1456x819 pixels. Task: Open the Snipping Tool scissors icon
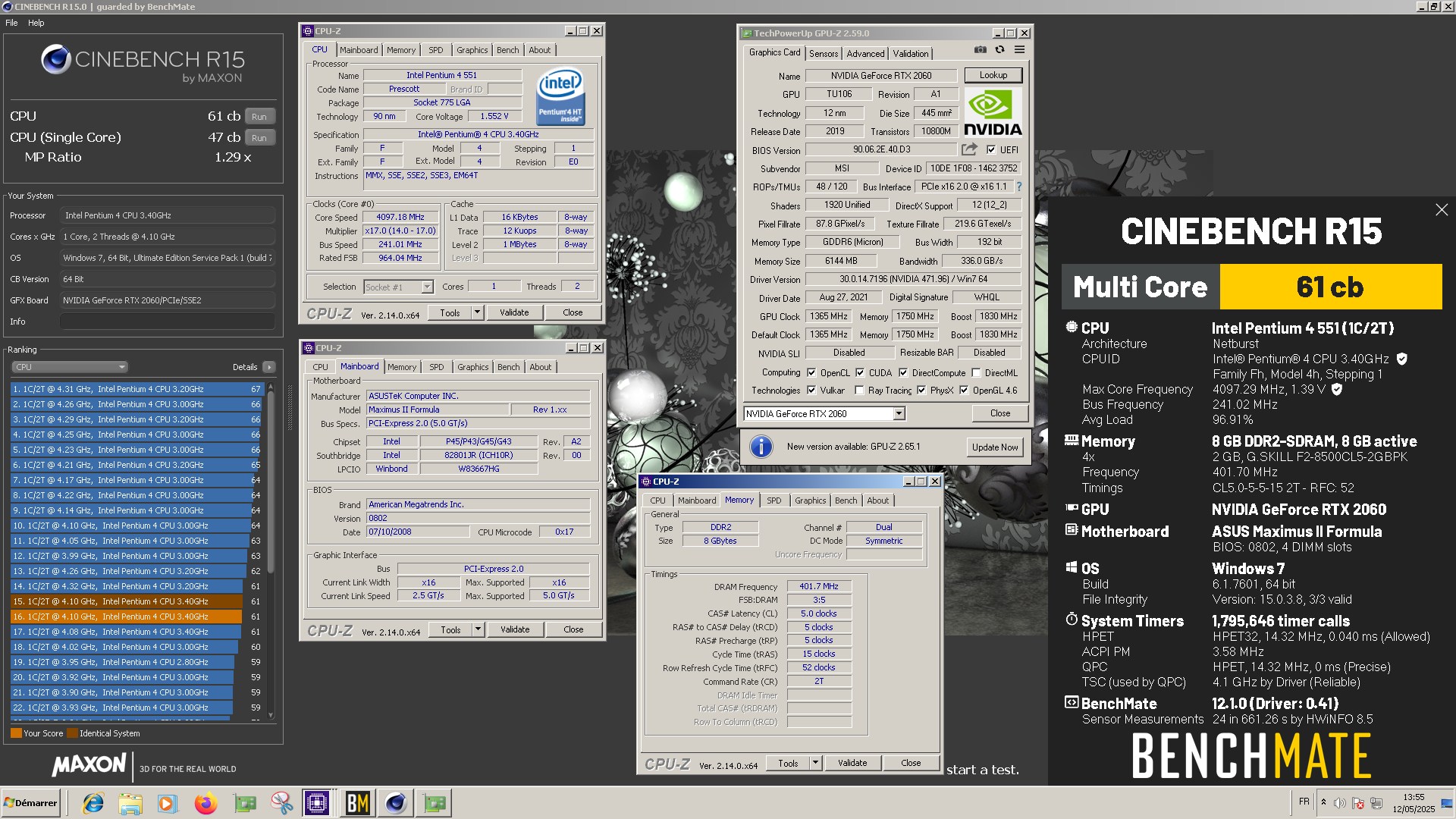click(x=281, y=803)
